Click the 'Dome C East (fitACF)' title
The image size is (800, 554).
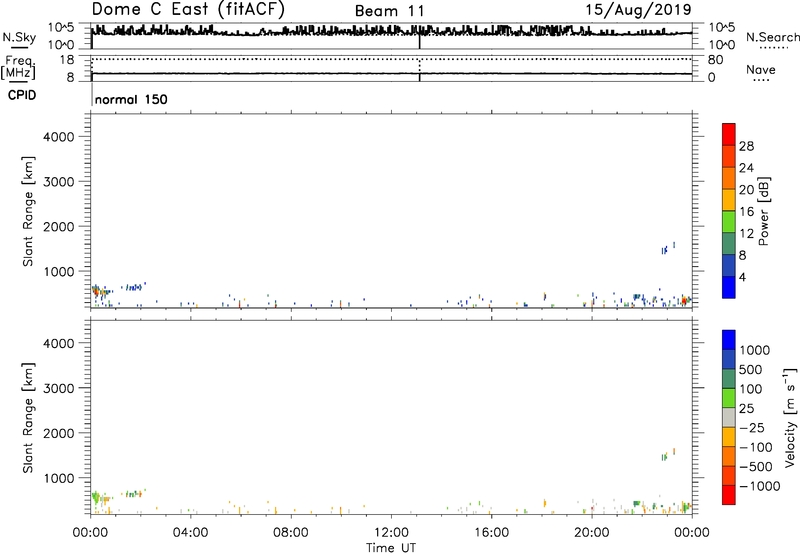pyautogui.click(x=188, y=10)
